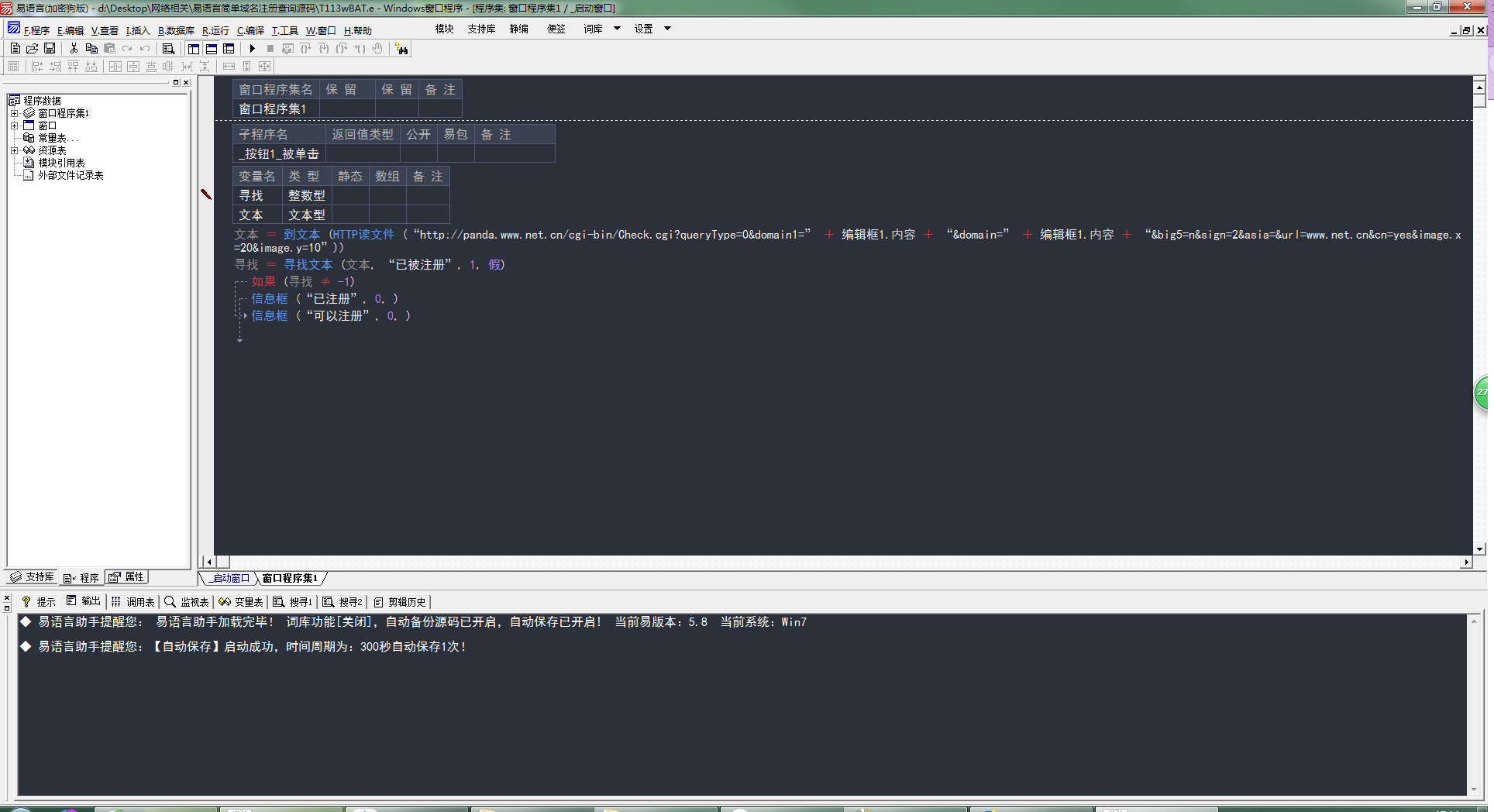This screenshot has height=812, width=1494.
Task: Run the program with the play icon
Action: tap(253, 49)
